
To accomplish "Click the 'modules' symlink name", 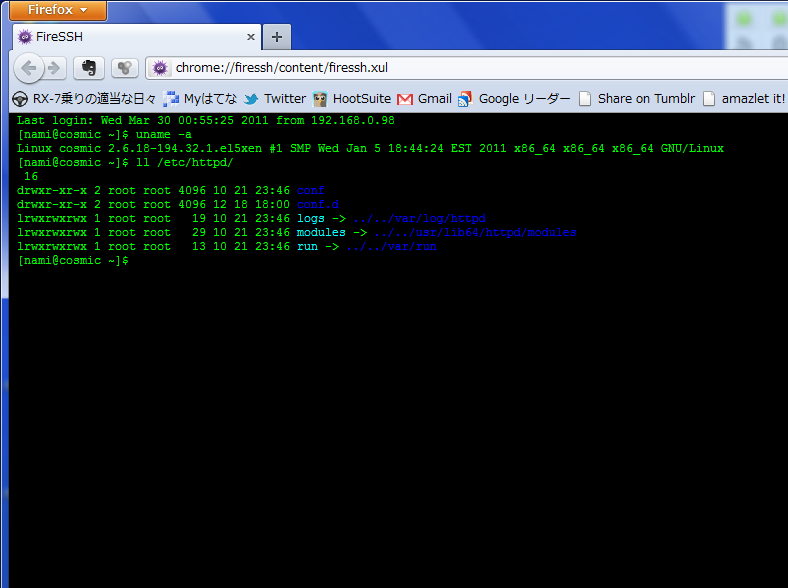I will coord(321,233).
